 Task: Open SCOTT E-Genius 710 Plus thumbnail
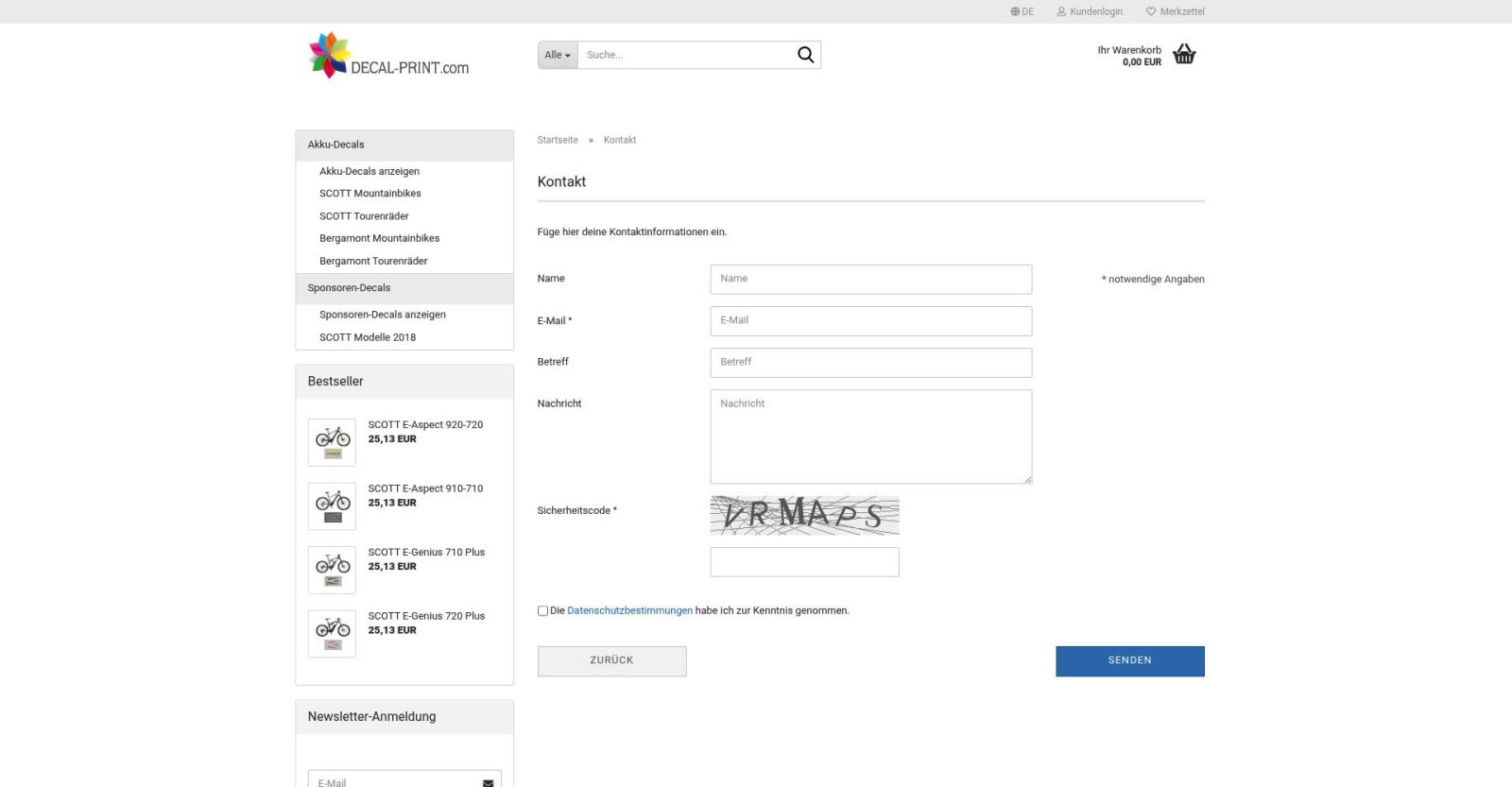coord(332,570)
